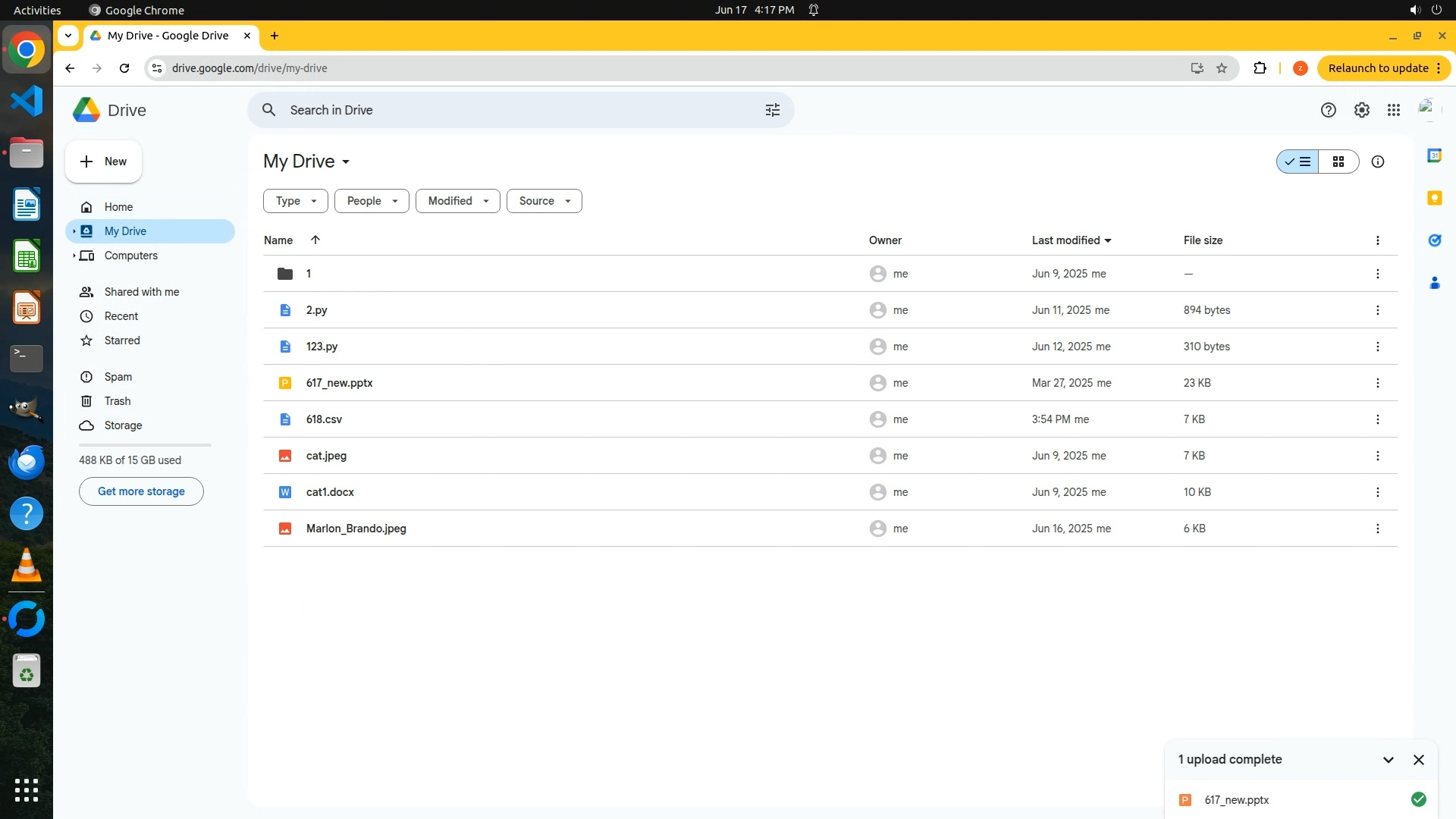Open the Type filter dropdown
Image resolution: width=1456 pixels, height=819 pixels.
point(295,201)
